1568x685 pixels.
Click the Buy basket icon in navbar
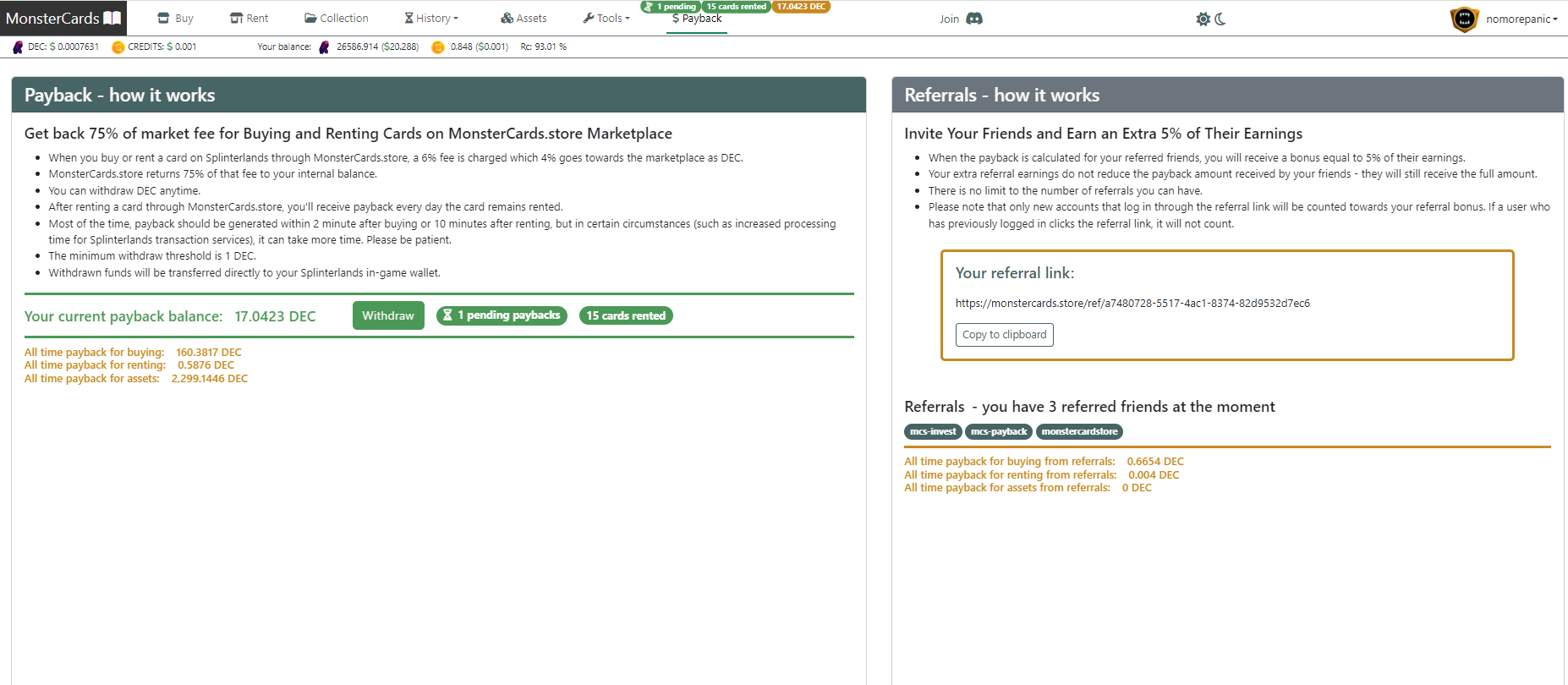(163, 18)
